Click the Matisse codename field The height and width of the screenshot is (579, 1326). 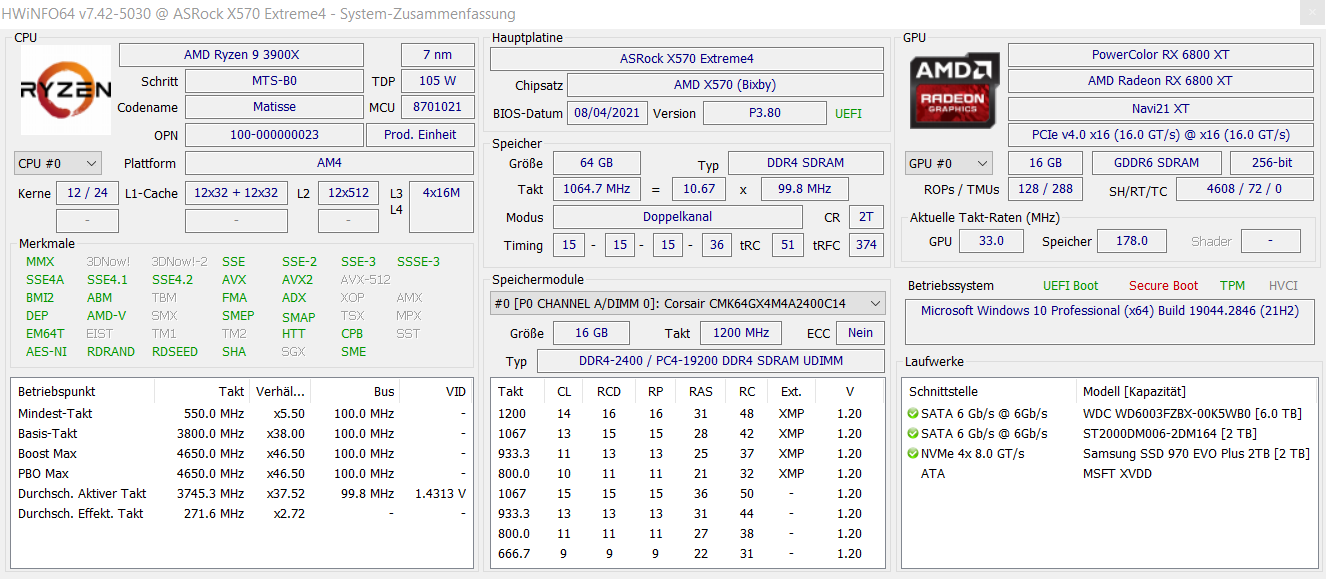pos(274,107)
